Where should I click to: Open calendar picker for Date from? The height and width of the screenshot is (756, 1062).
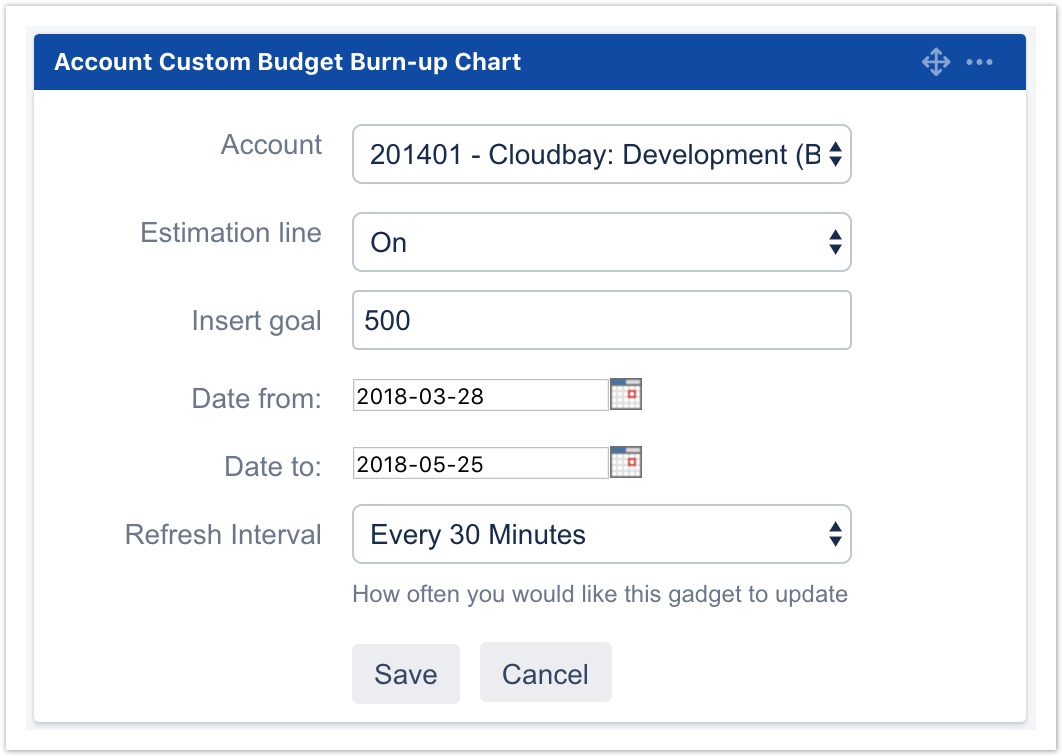626,395
